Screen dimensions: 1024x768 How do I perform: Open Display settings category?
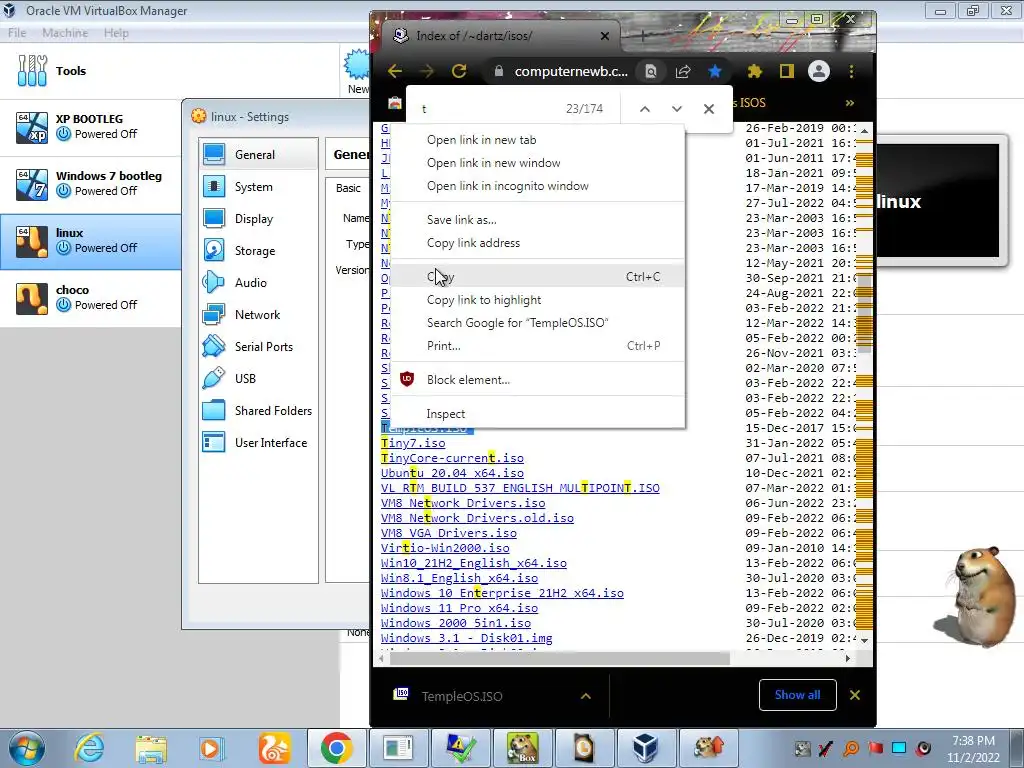[x=259, y=219]
